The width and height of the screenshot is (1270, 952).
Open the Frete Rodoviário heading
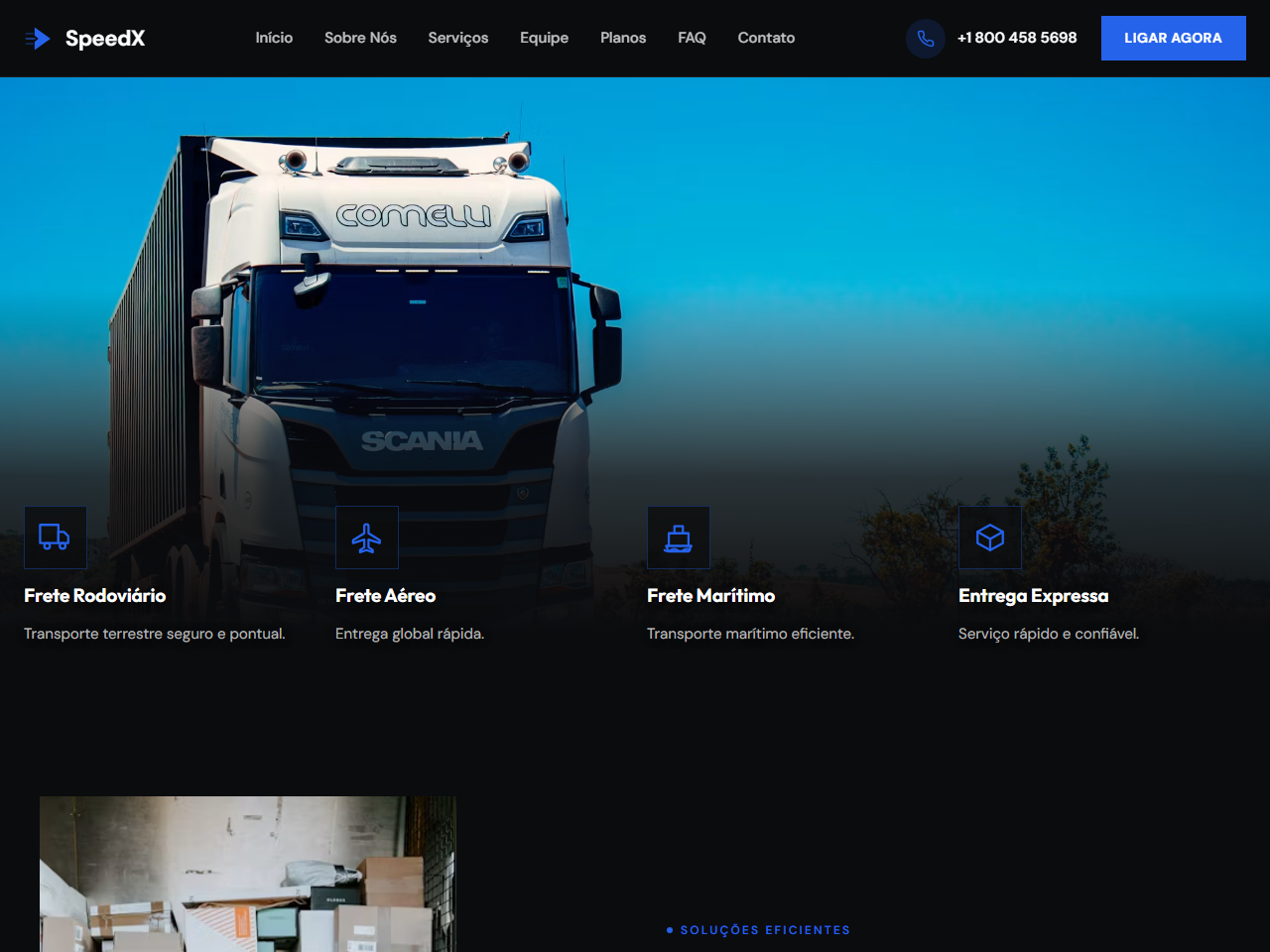pos(95,595)
